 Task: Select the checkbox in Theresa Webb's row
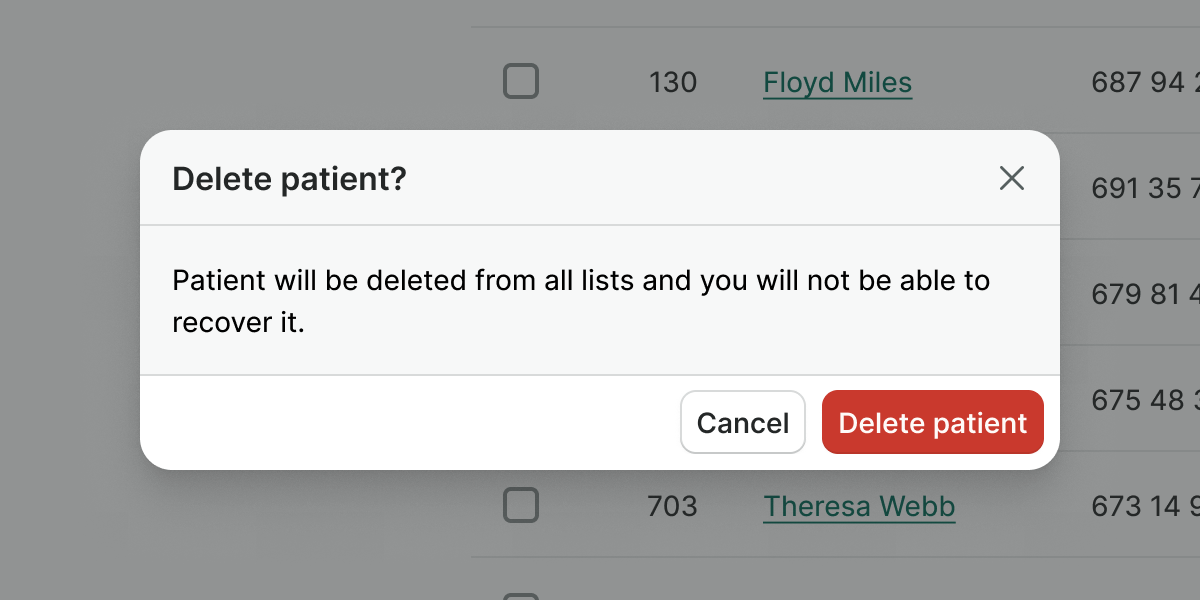tap(520, 505)
